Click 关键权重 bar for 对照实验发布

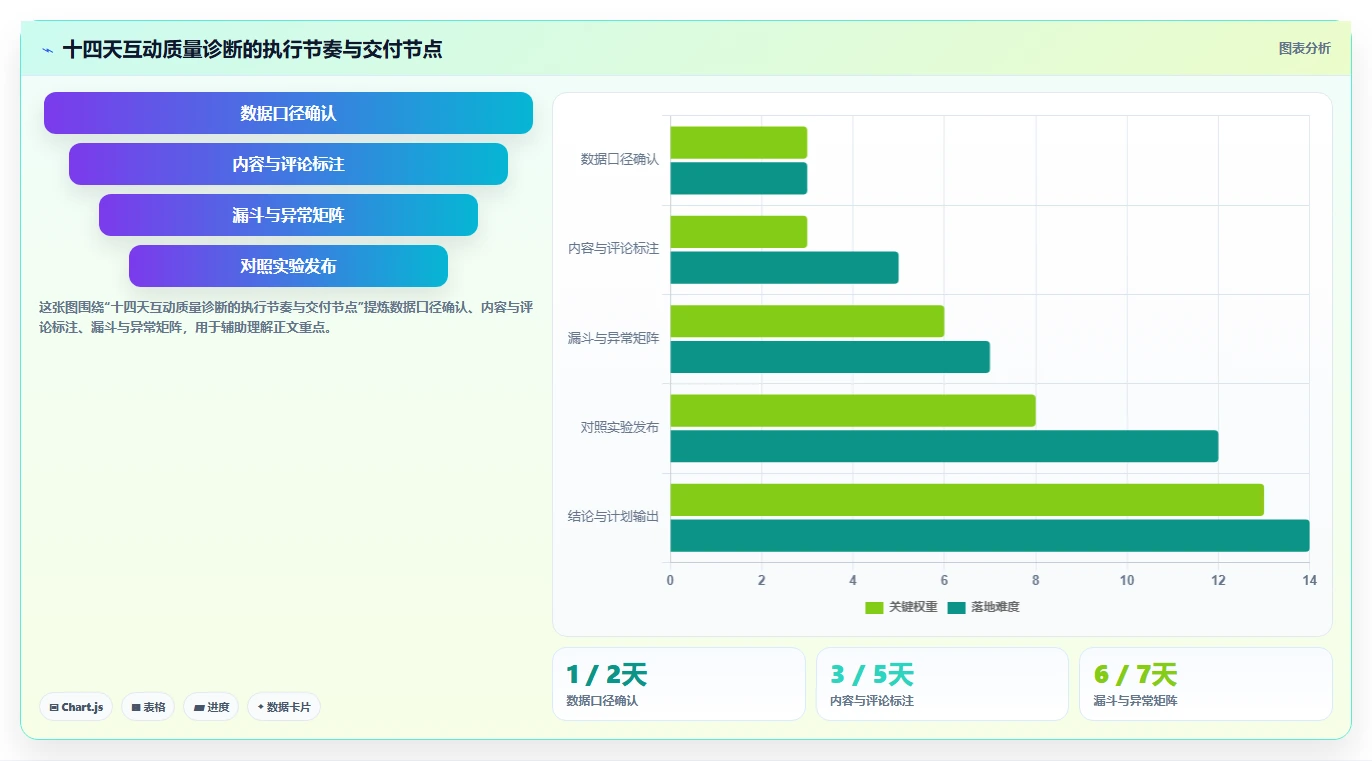click(853, 410)
